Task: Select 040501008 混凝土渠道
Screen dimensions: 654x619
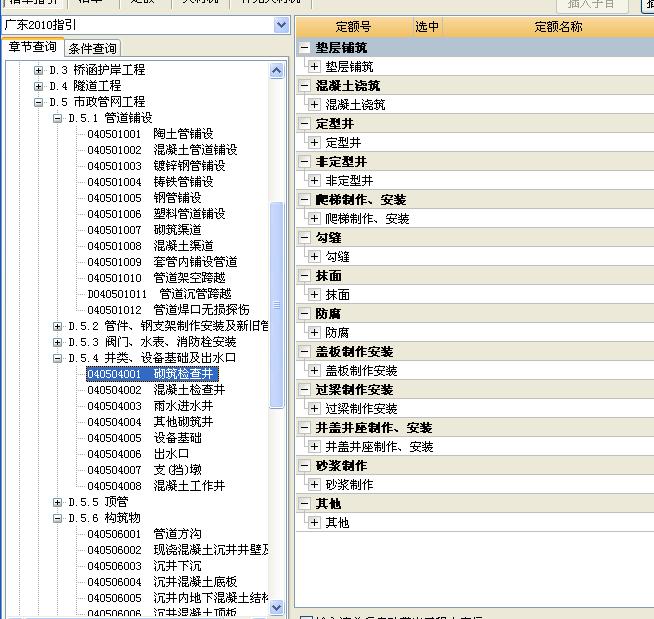Action: 150,246
